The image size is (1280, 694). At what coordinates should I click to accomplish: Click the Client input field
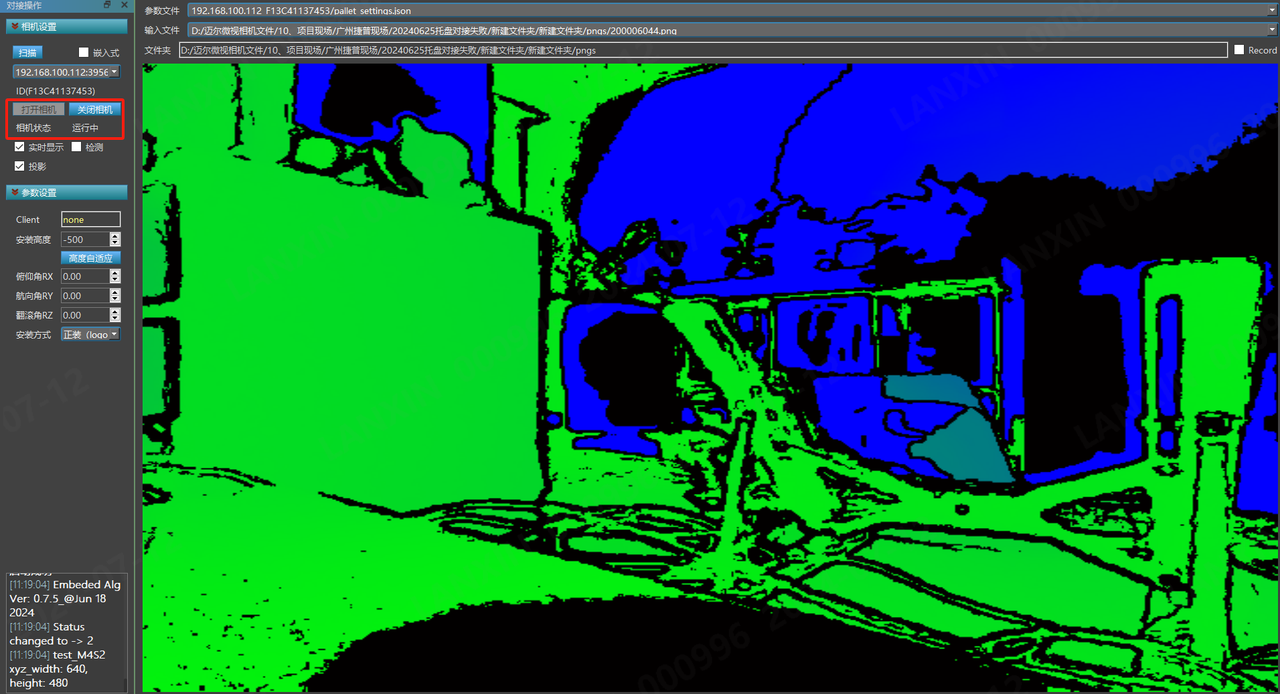click(90, 220)
